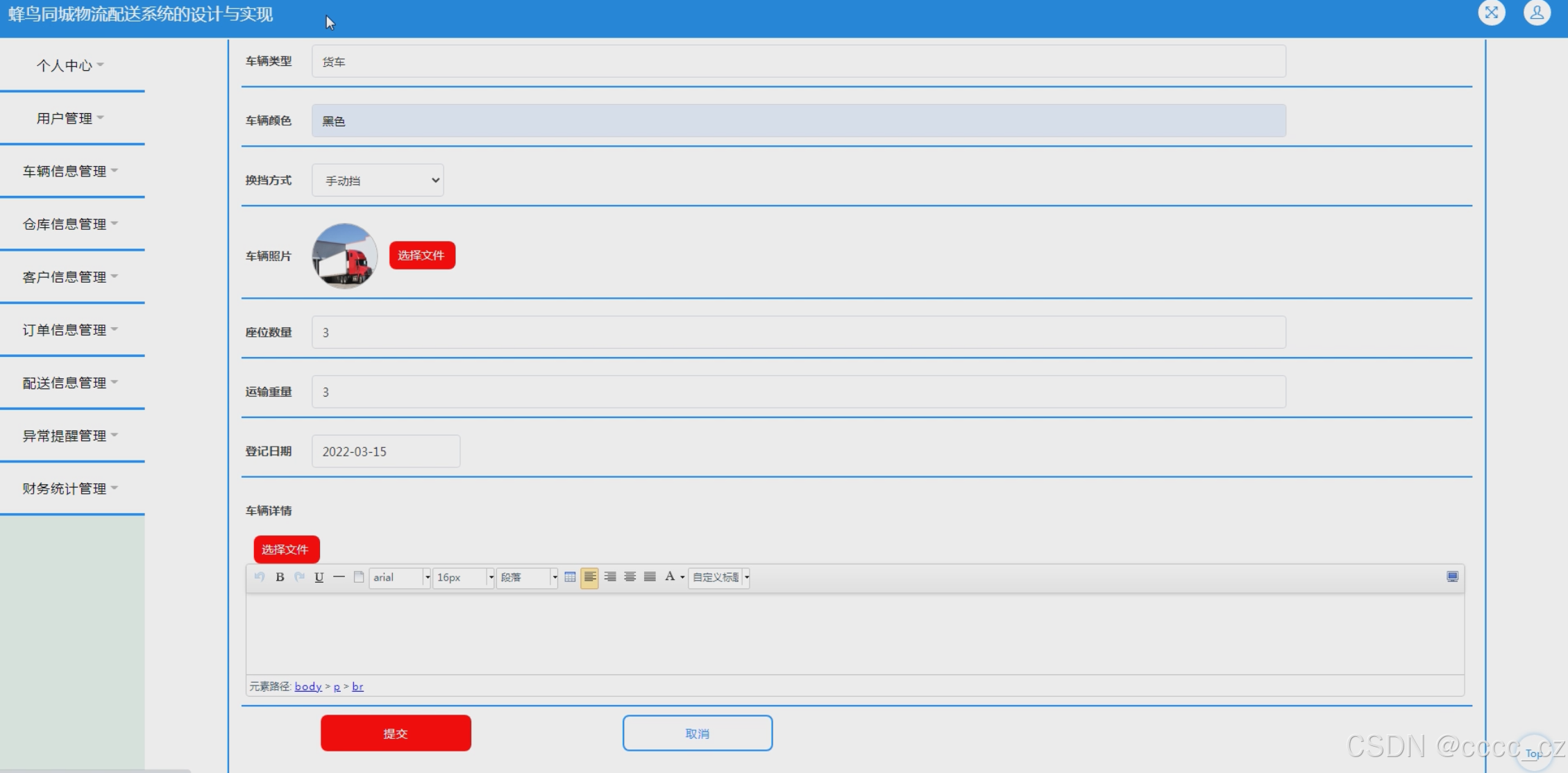The image size is (1568, 773).
Task: Open the 段落 paragraph format dropdown
Action: tap(527, 577)
